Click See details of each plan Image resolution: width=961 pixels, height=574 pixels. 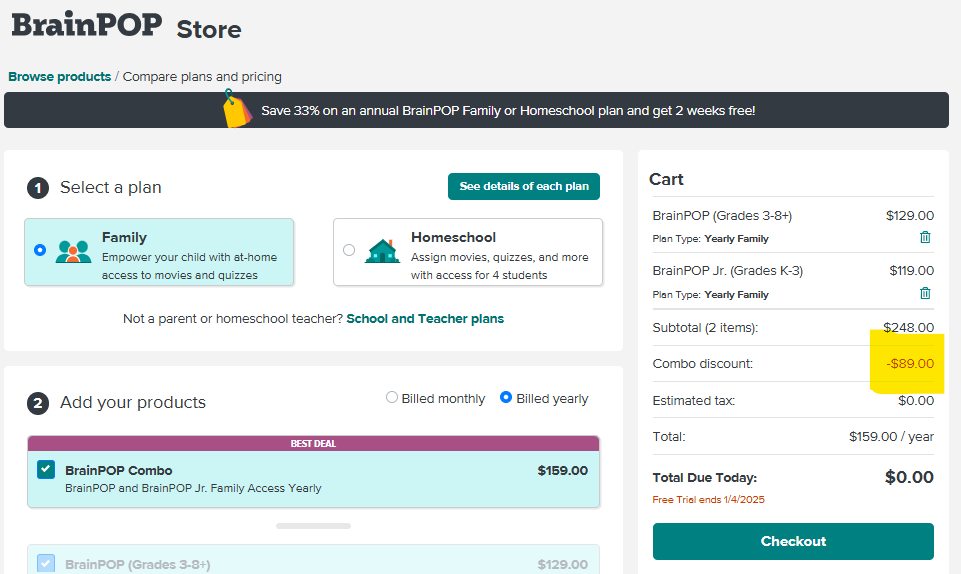click(524, 186)
